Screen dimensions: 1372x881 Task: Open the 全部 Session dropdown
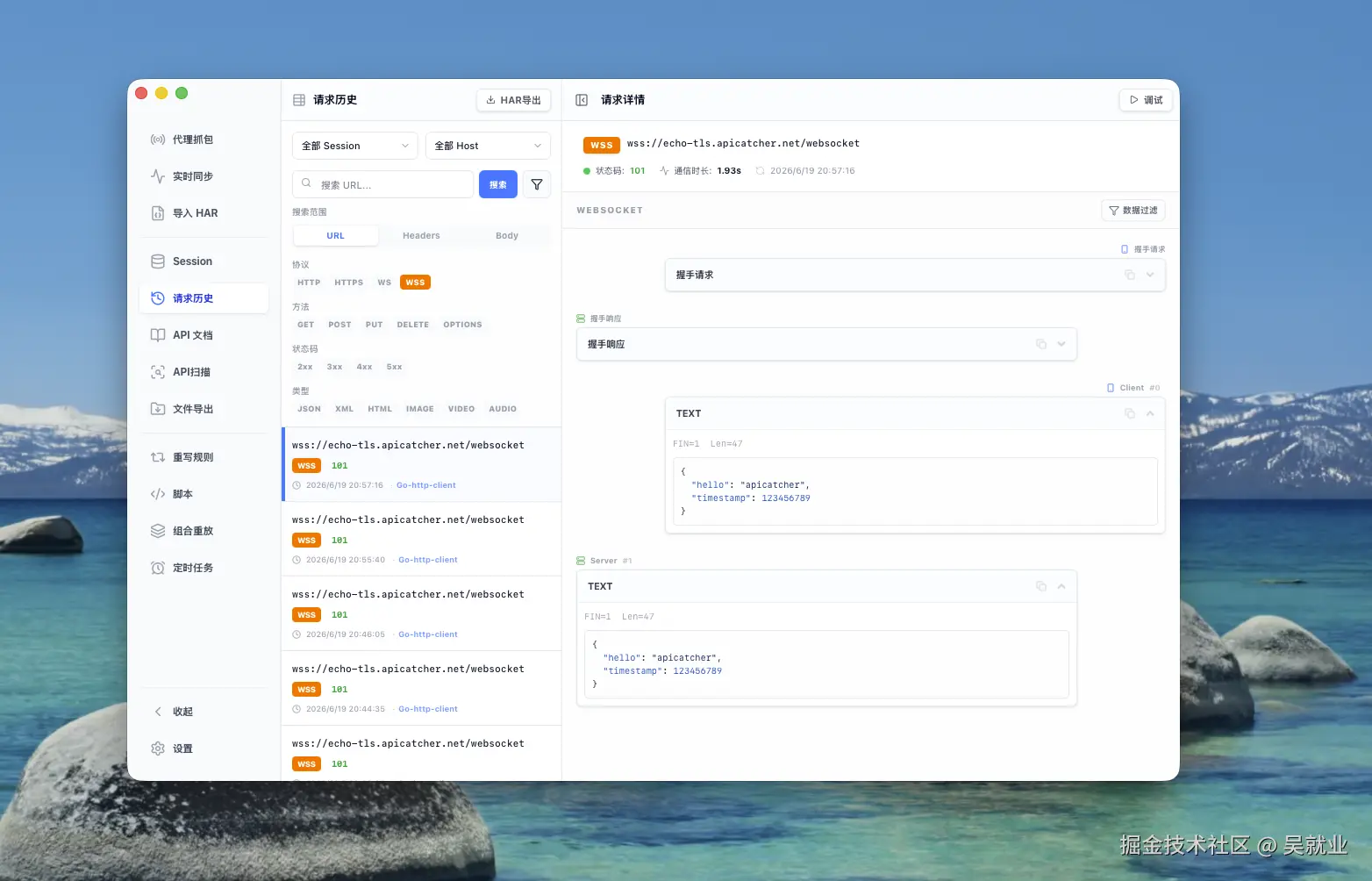pyautogui.click(x=354, y=146)
